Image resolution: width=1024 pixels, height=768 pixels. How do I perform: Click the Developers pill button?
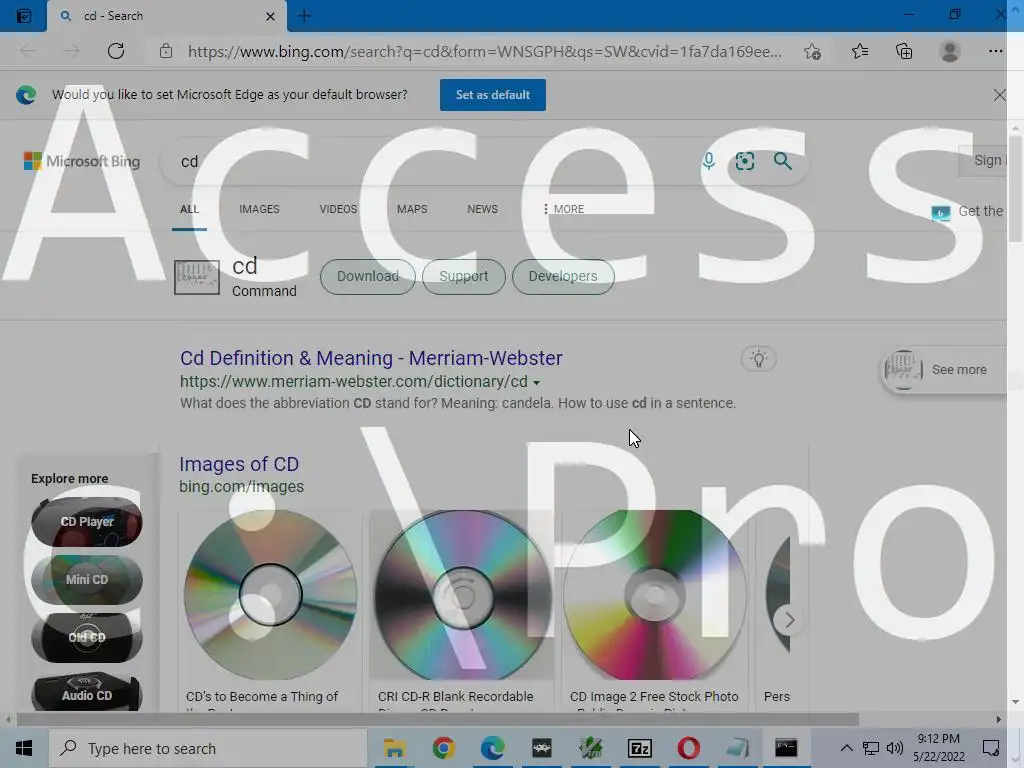pyautogui.click(x=563, y=276)
